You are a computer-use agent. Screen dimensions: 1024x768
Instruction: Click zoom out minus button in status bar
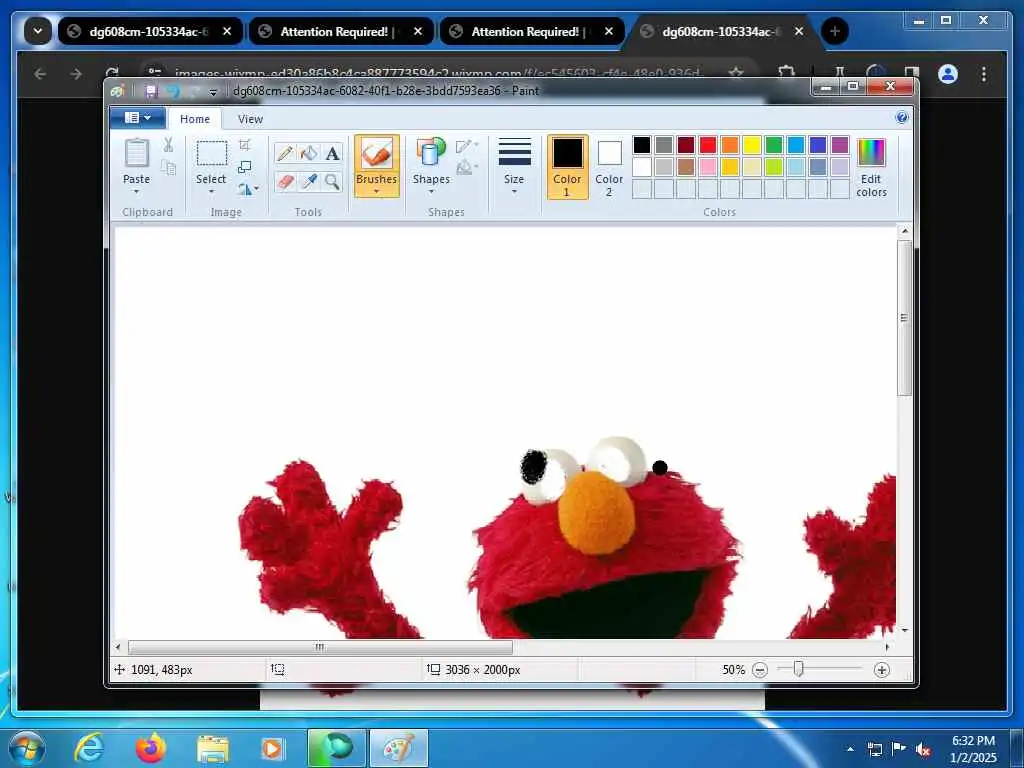coord(760,670)
